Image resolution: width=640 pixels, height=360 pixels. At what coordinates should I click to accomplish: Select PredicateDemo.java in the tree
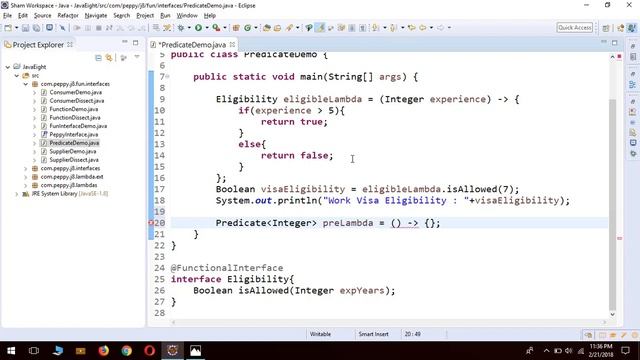pos(74,143)
